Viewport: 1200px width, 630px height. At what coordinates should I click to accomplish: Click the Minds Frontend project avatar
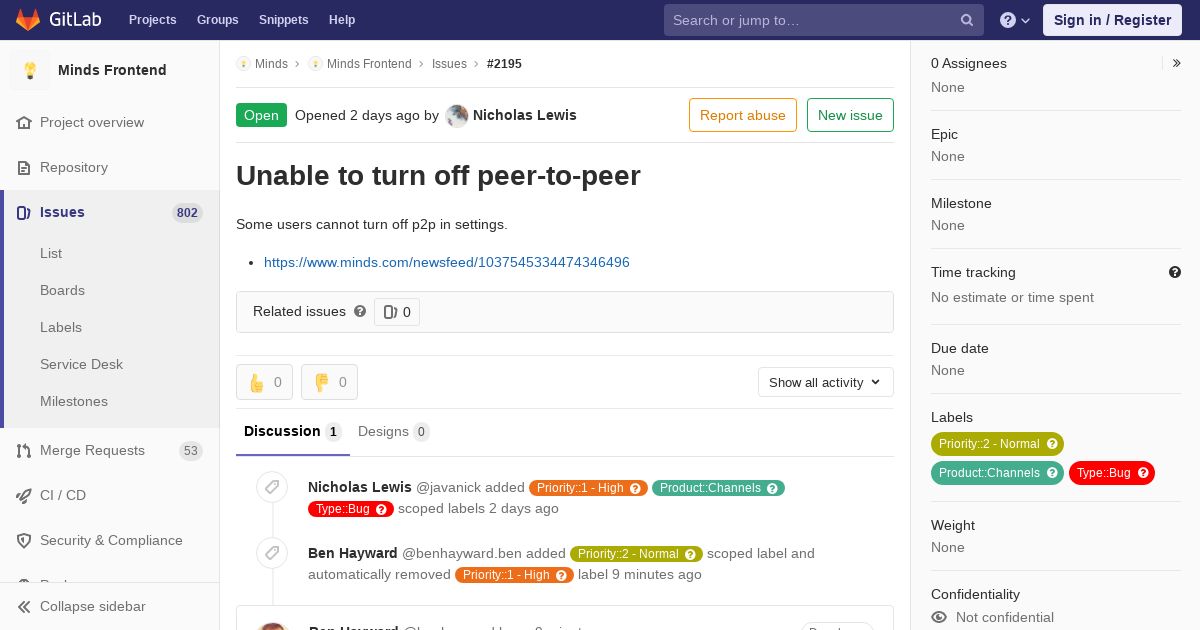30,70
